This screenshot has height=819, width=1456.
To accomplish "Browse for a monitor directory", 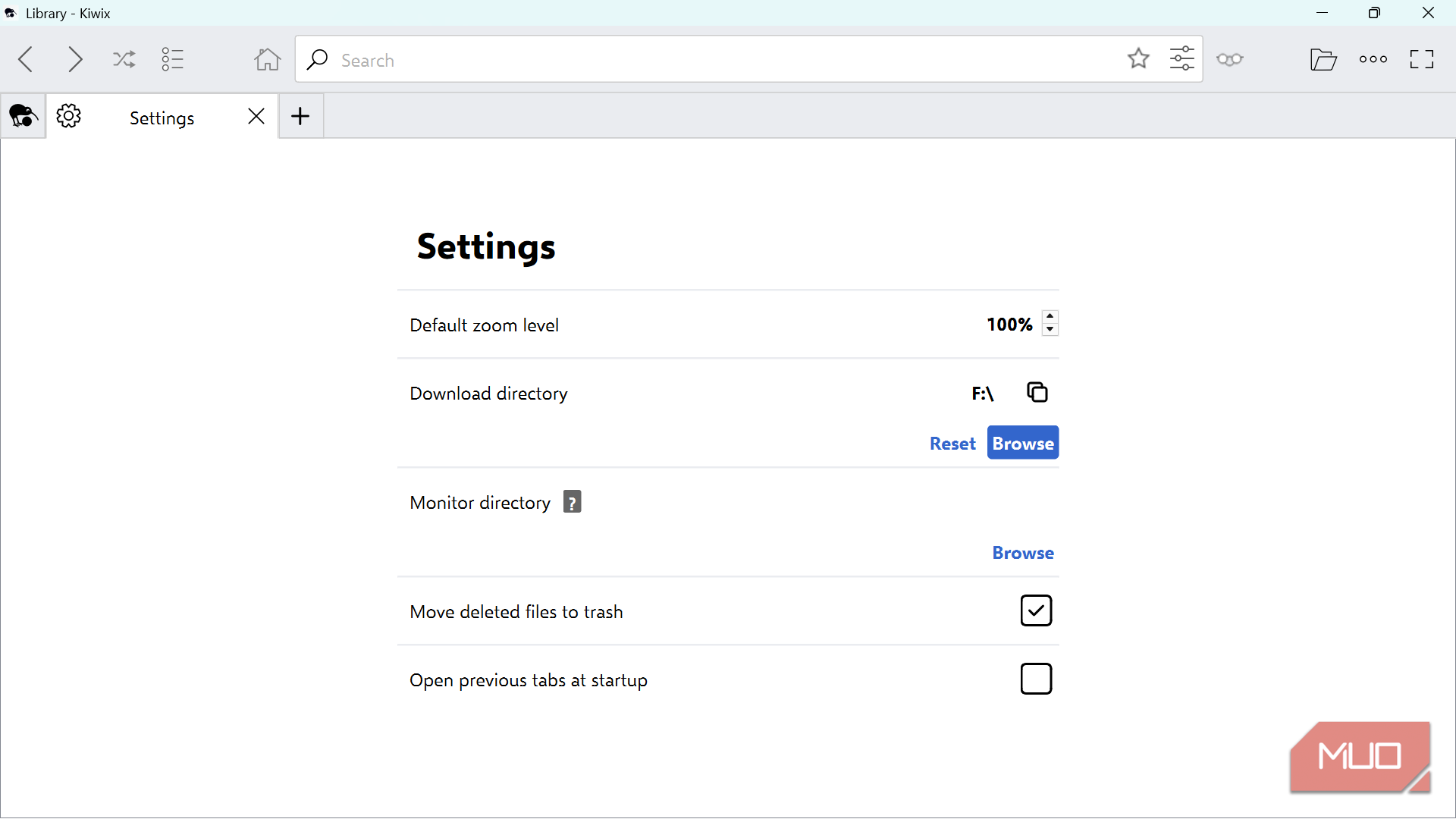I will tap(1023, 553).
